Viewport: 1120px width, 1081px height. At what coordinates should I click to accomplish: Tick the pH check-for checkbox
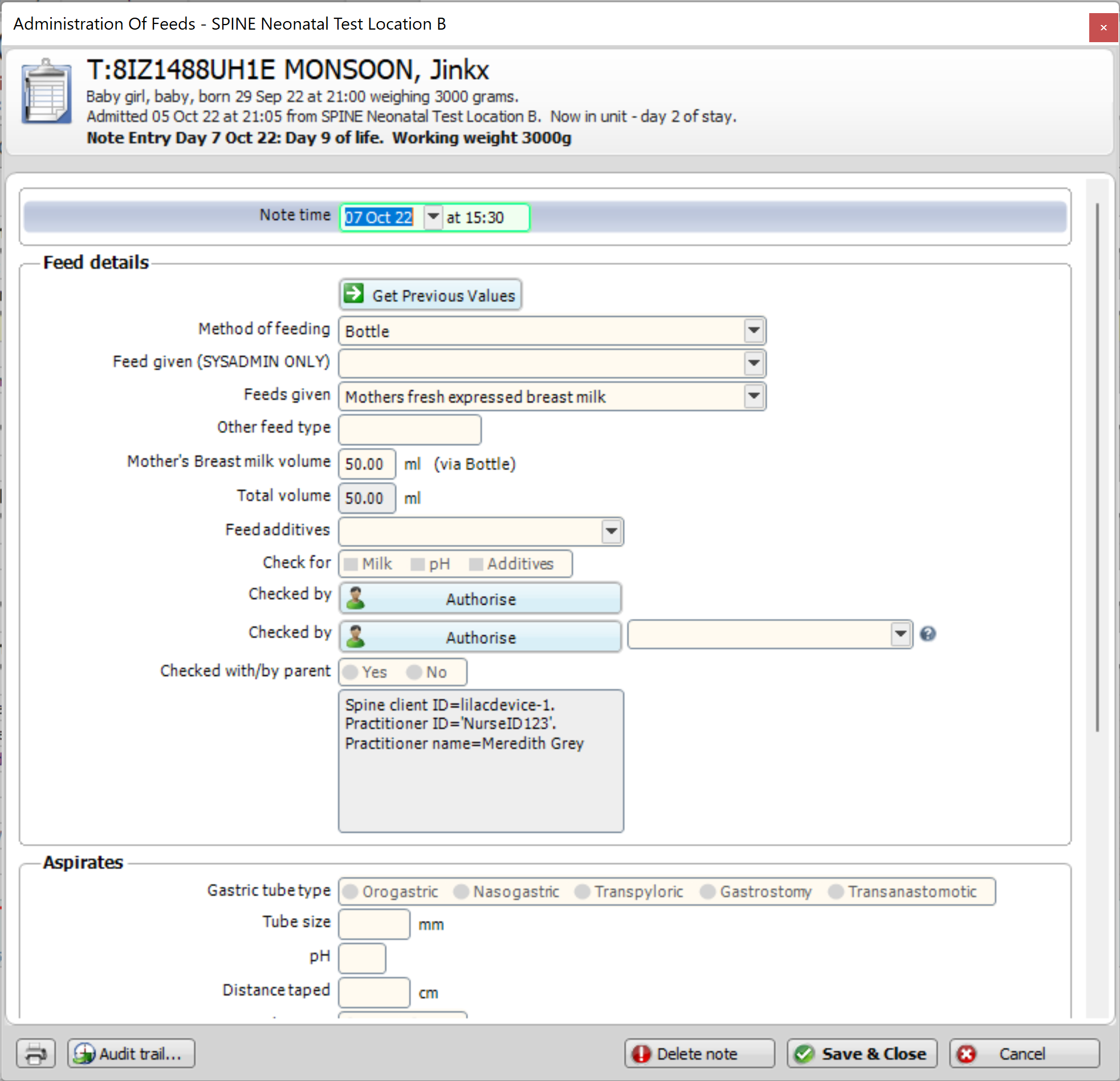pos(418,564)
